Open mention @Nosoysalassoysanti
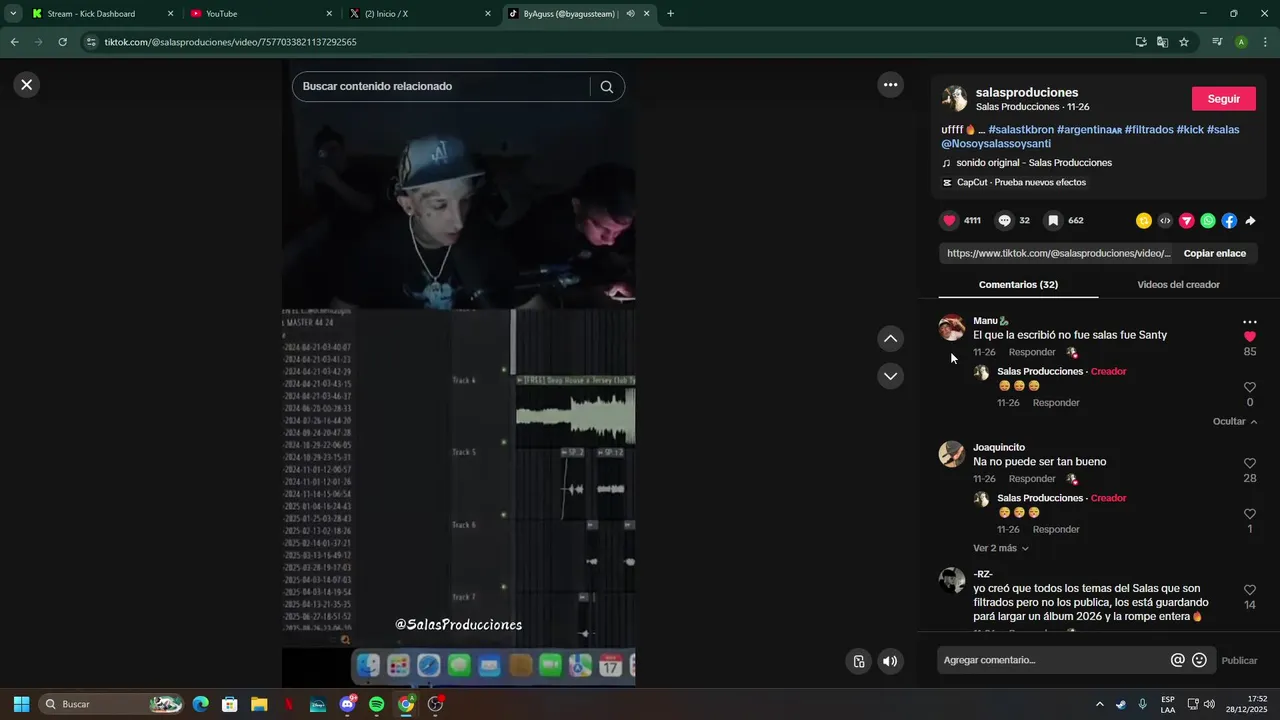This screenshot has width=1280, height=720. coord(996,144)
